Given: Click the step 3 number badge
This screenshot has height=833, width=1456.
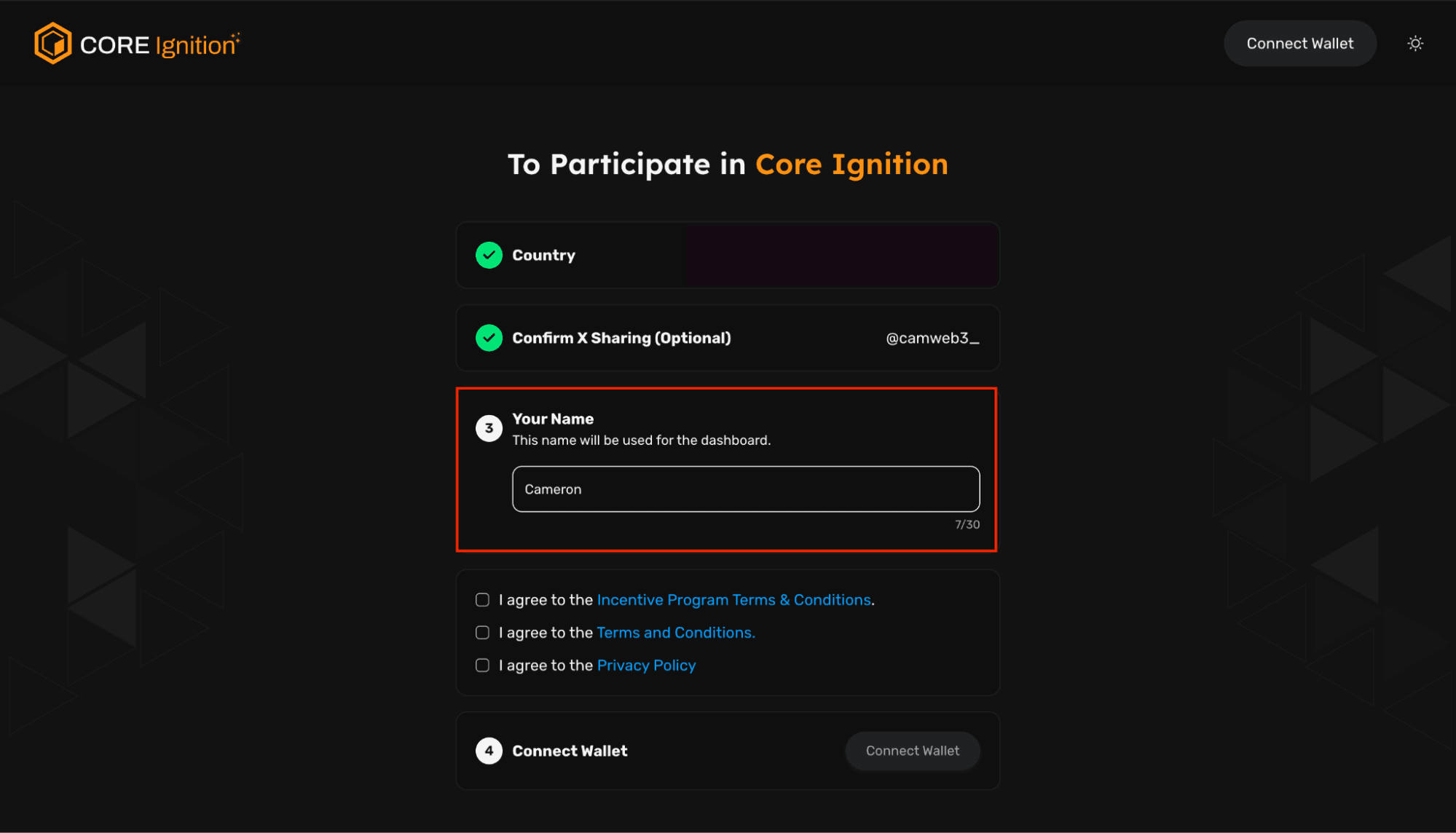Looking at the screenshot, I should tap(489, 429).
